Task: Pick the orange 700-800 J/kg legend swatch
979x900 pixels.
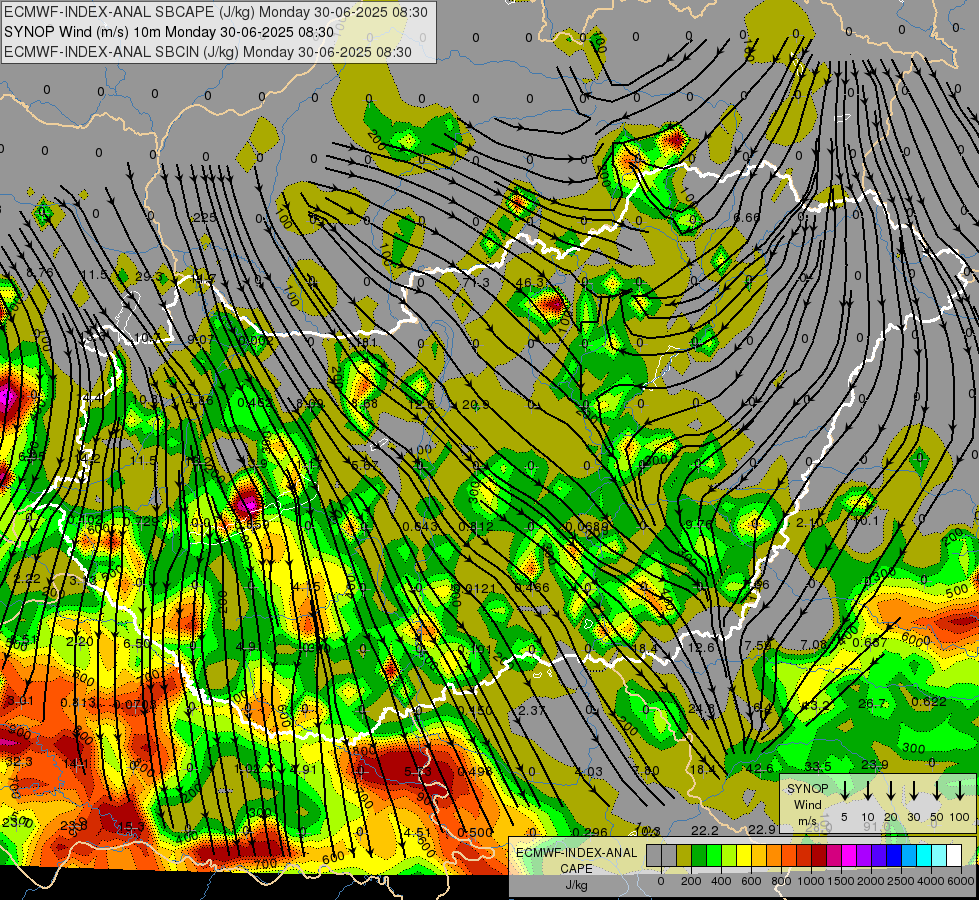Action: click(x=774, y=855)
